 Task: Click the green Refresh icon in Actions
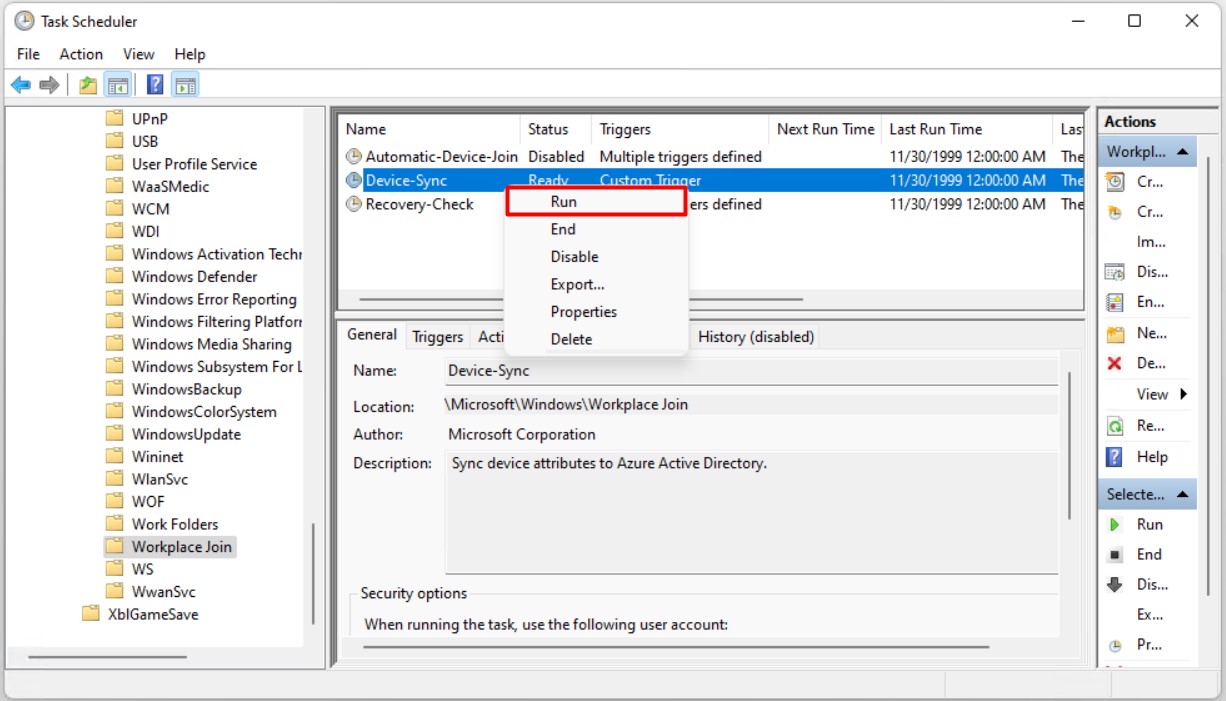click(1115, 426)
